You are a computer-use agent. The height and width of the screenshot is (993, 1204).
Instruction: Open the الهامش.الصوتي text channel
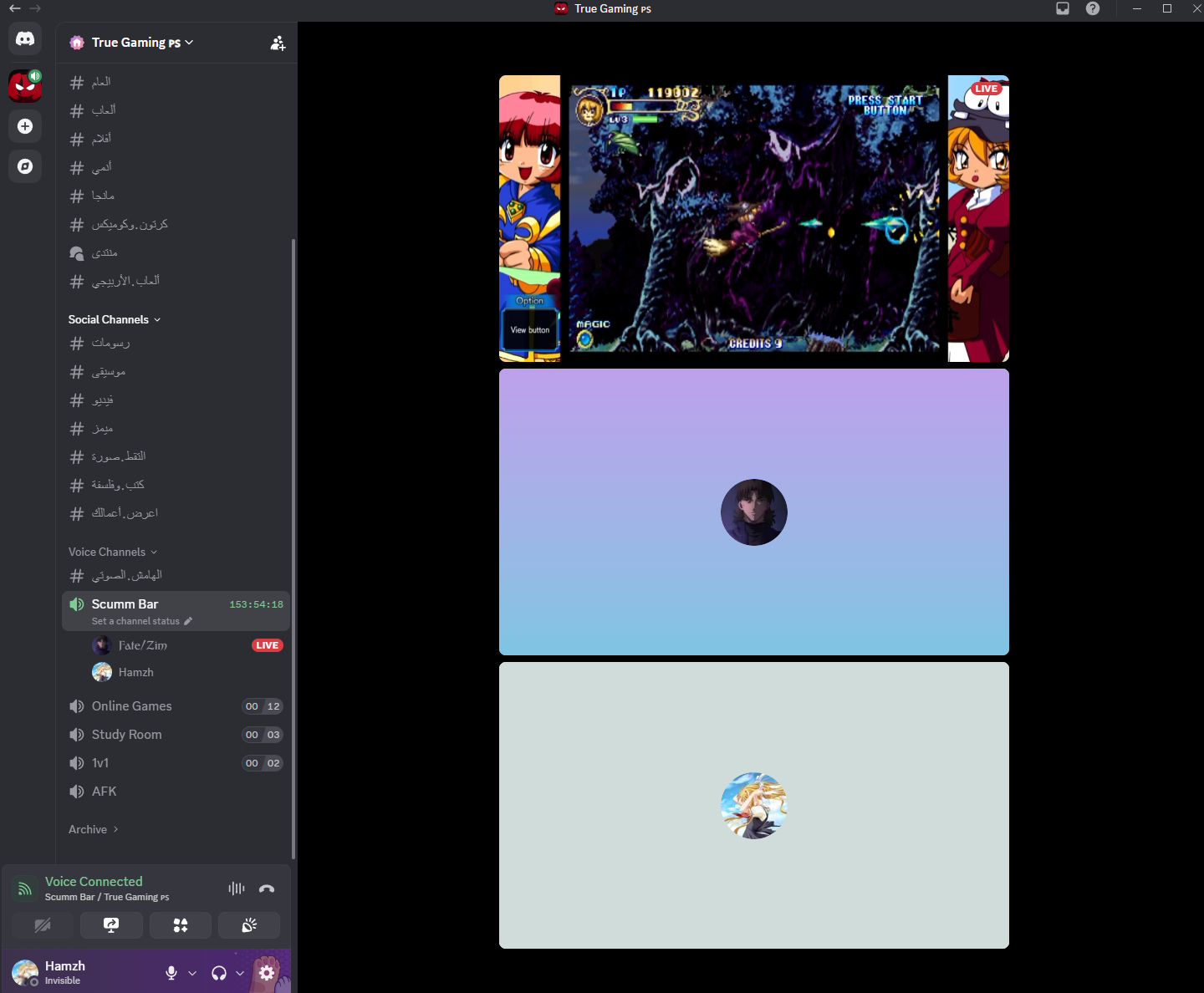(x=176, y=575)
